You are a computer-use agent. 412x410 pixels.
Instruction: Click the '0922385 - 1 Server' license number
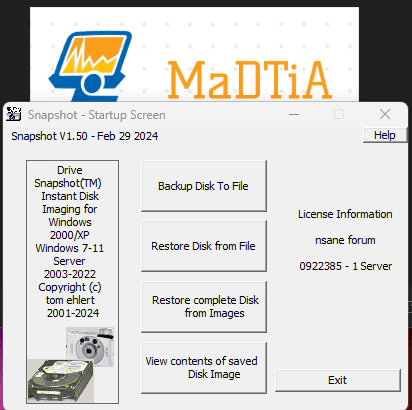pos(345,266)
